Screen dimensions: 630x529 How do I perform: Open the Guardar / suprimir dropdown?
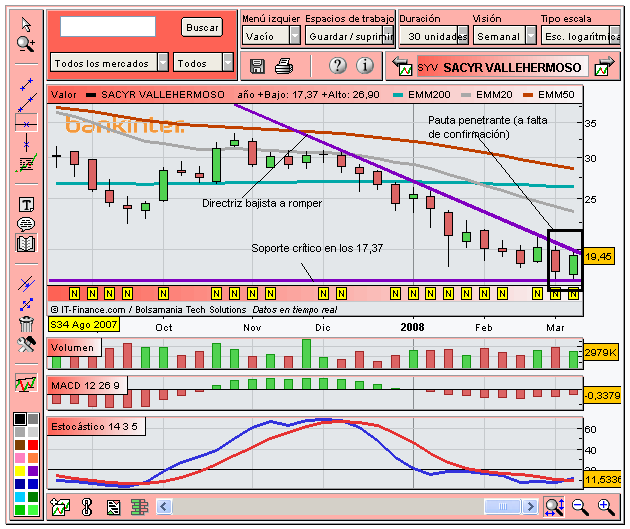[350, 36]
